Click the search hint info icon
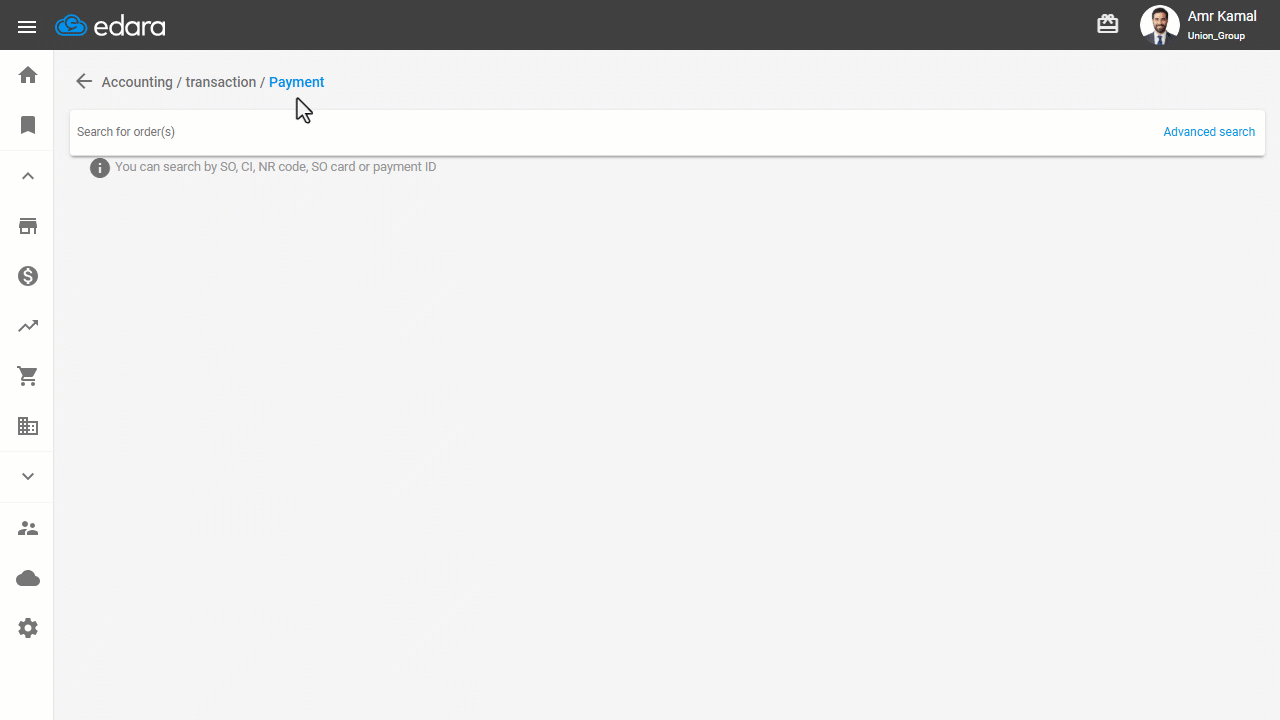 100,168
